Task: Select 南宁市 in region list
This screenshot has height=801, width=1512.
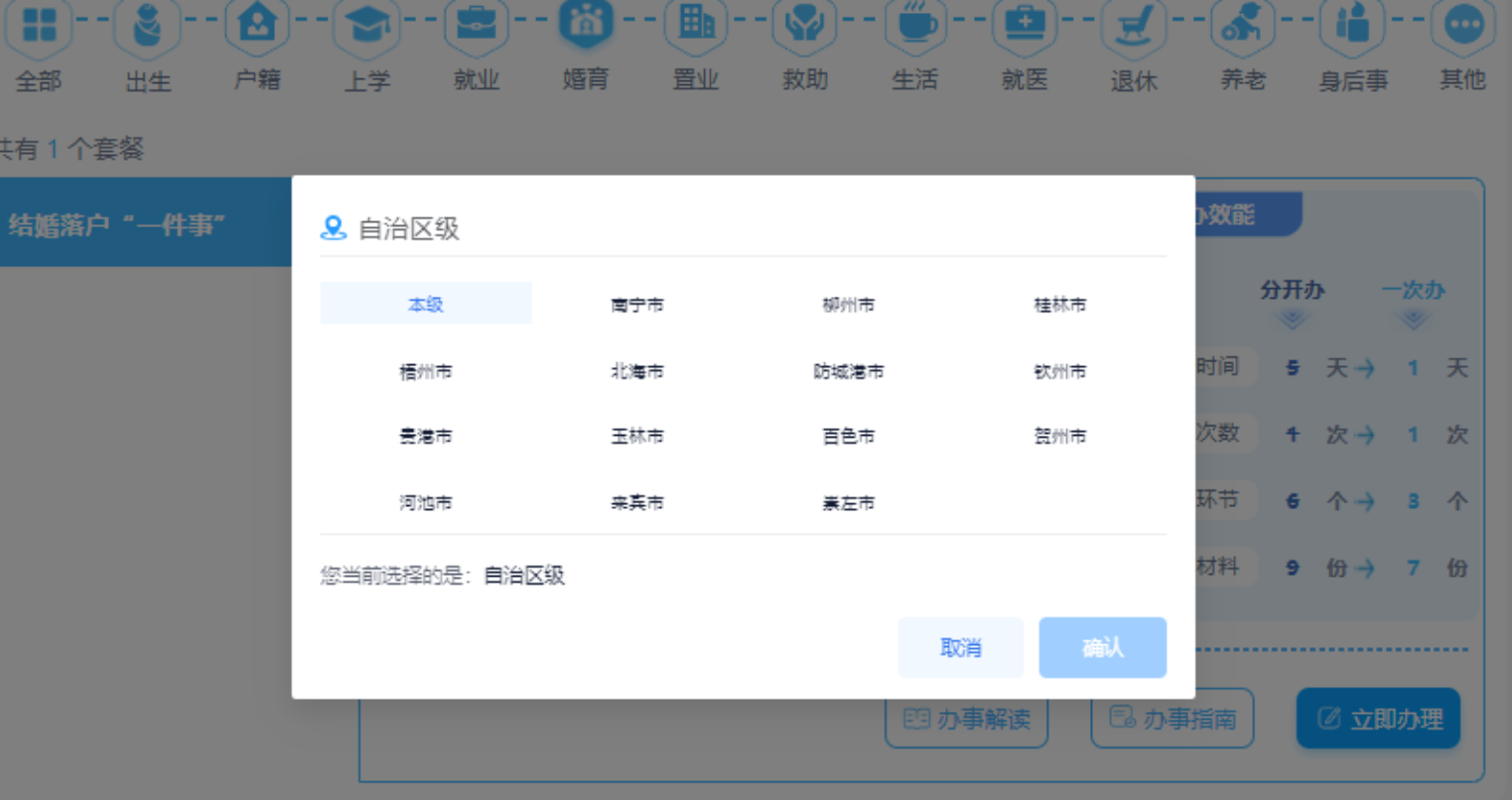Action: (636, 305)
